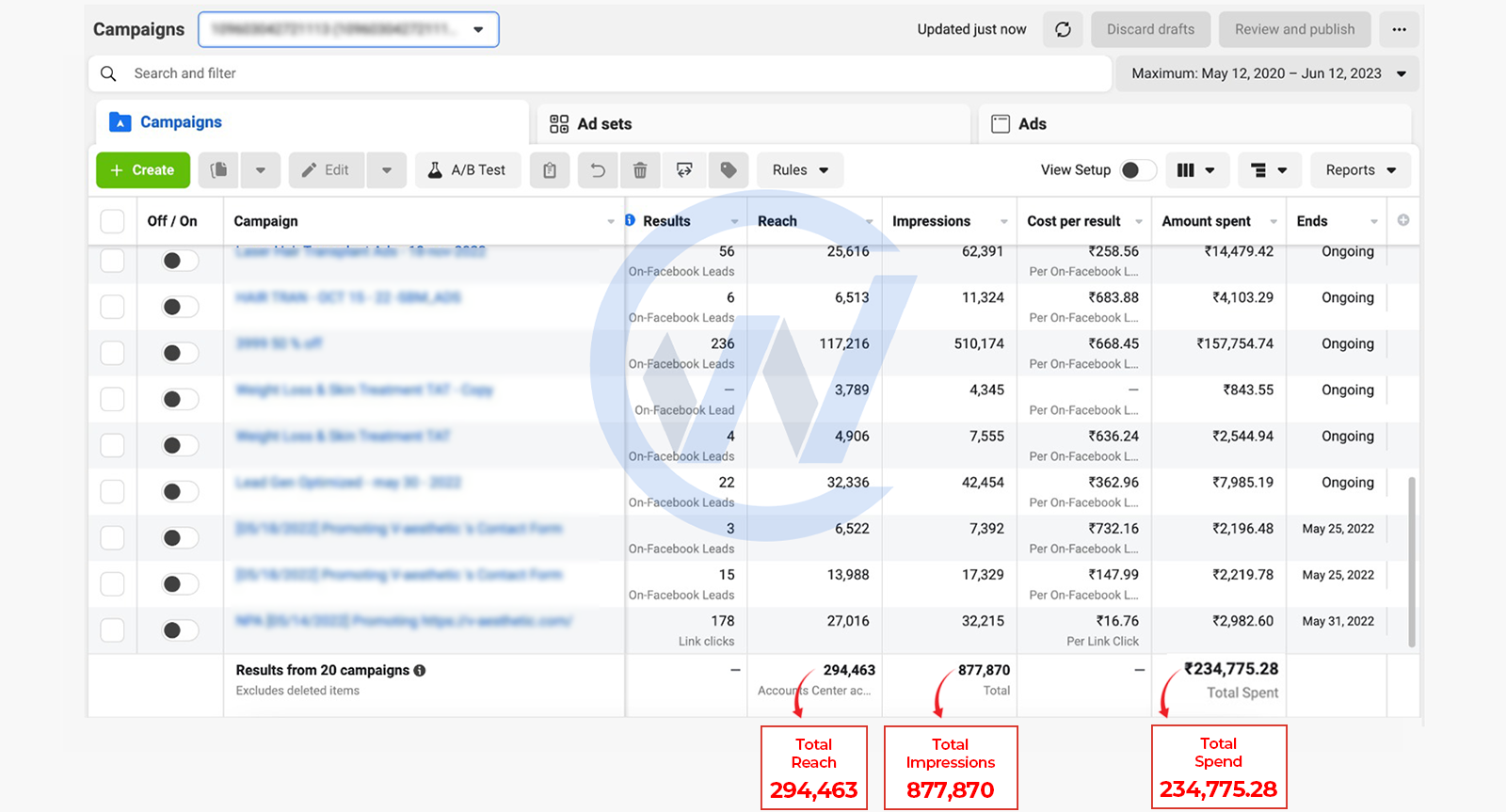This screenshot has height=812, width=1506.
Task: Click the clipboard paste icon in toolbar
Action: pyautogui.click(x=550, y=170)
